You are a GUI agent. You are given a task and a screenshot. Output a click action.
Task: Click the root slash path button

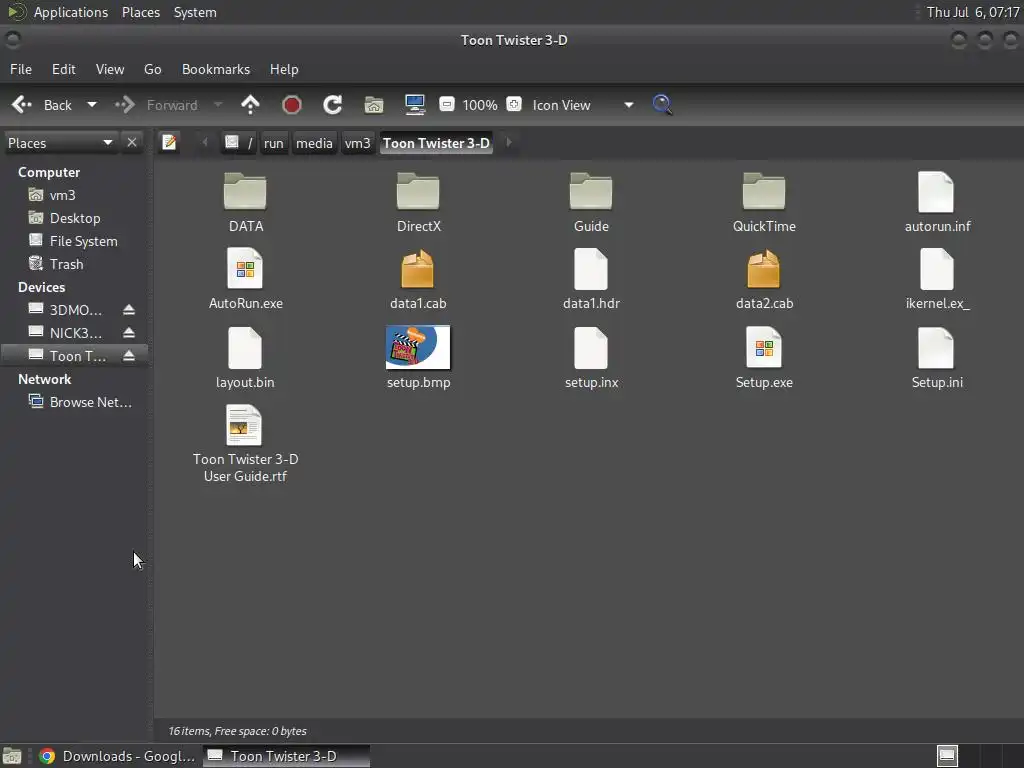point(239,143)
